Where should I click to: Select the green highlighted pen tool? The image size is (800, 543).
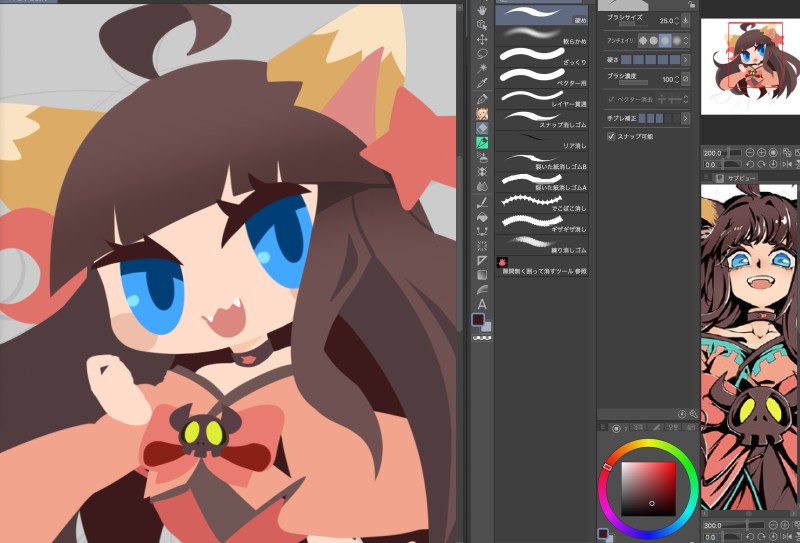pos(482,143)
